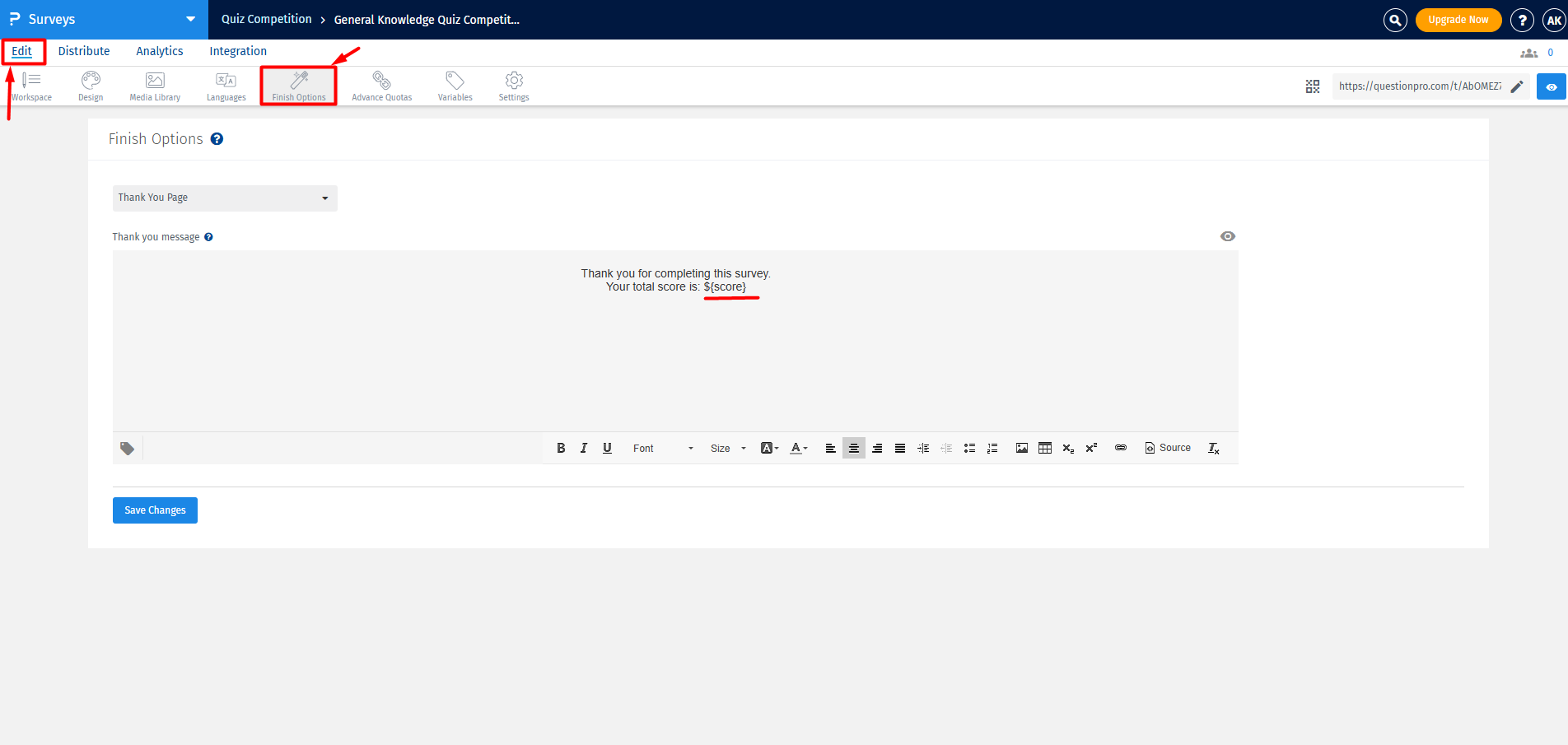Click the survey URL field
The width and height of the screenshot is (1568, 745).
(x=1421, y=86)
